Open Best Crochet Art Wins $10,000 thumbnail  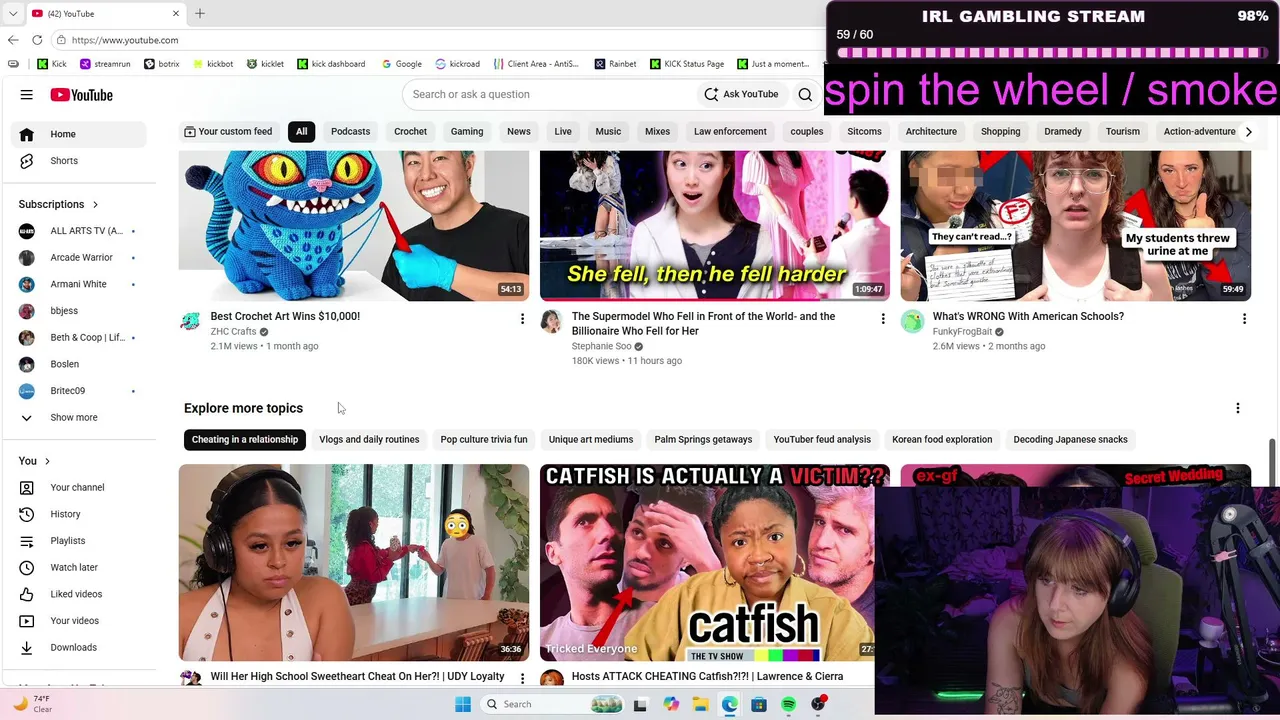(x=354, y=225)
